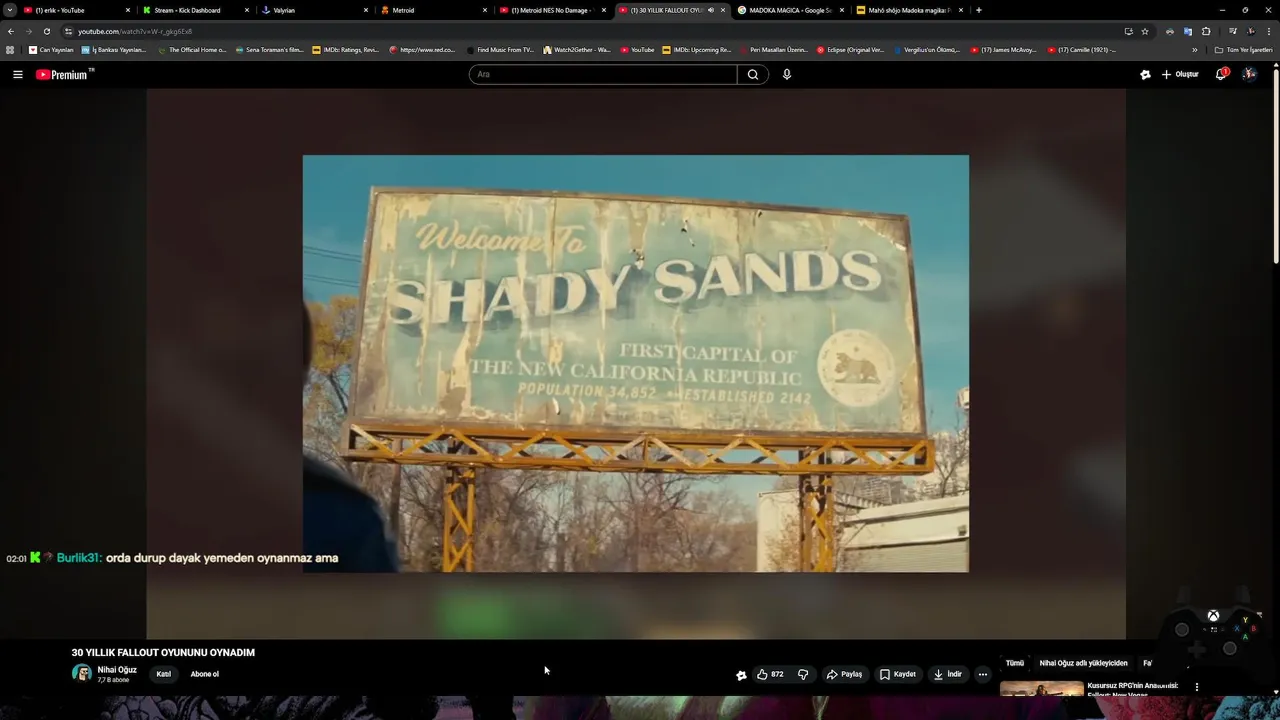1280x720 pixels.
Task: Click the search magnifier button
Action: click(753, 74)
